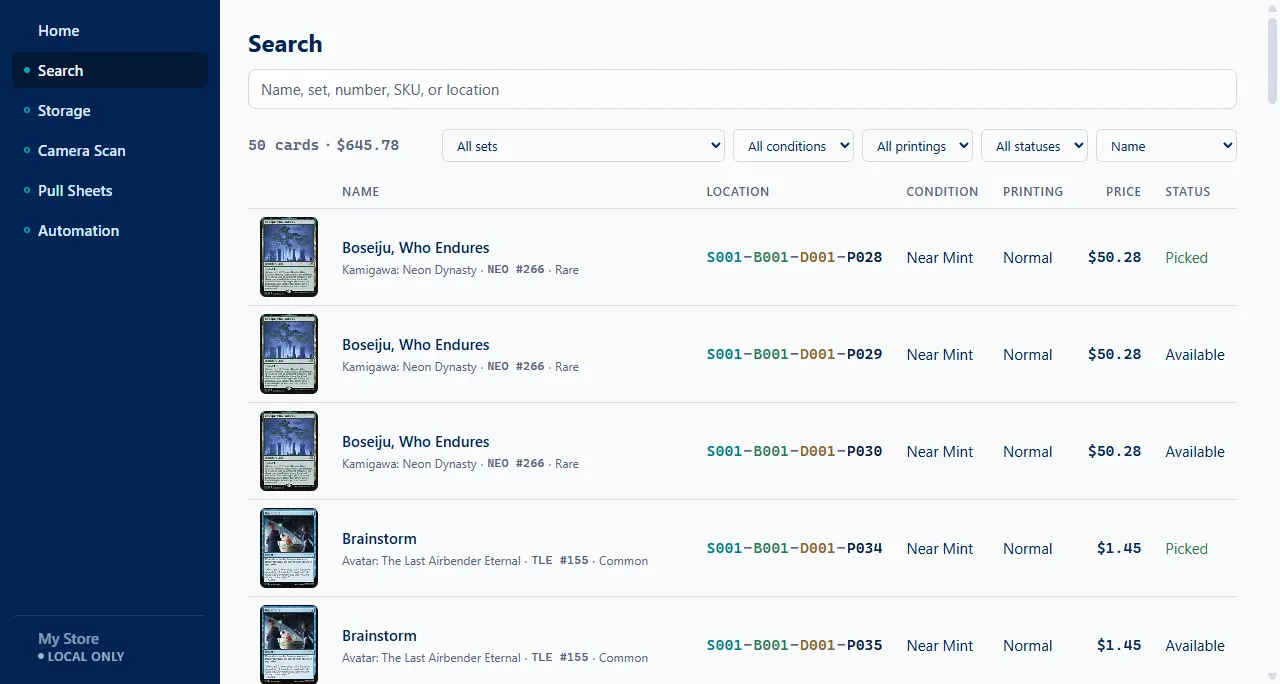The image size is (1280, 684).
Task: Open the Name sort dropdown
Action: tap(1166, 146)
